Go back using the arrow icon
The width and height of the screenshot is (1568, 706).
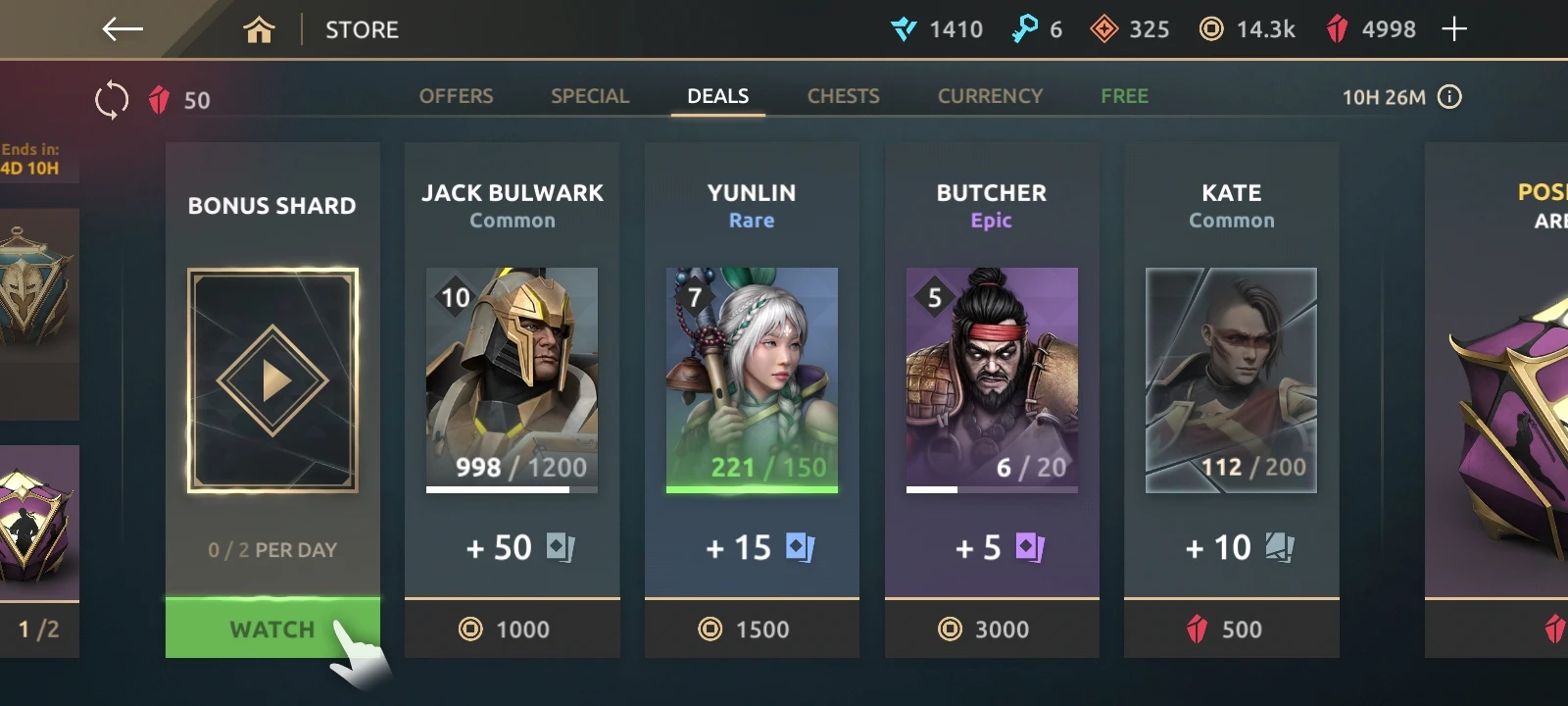point(122,29)
